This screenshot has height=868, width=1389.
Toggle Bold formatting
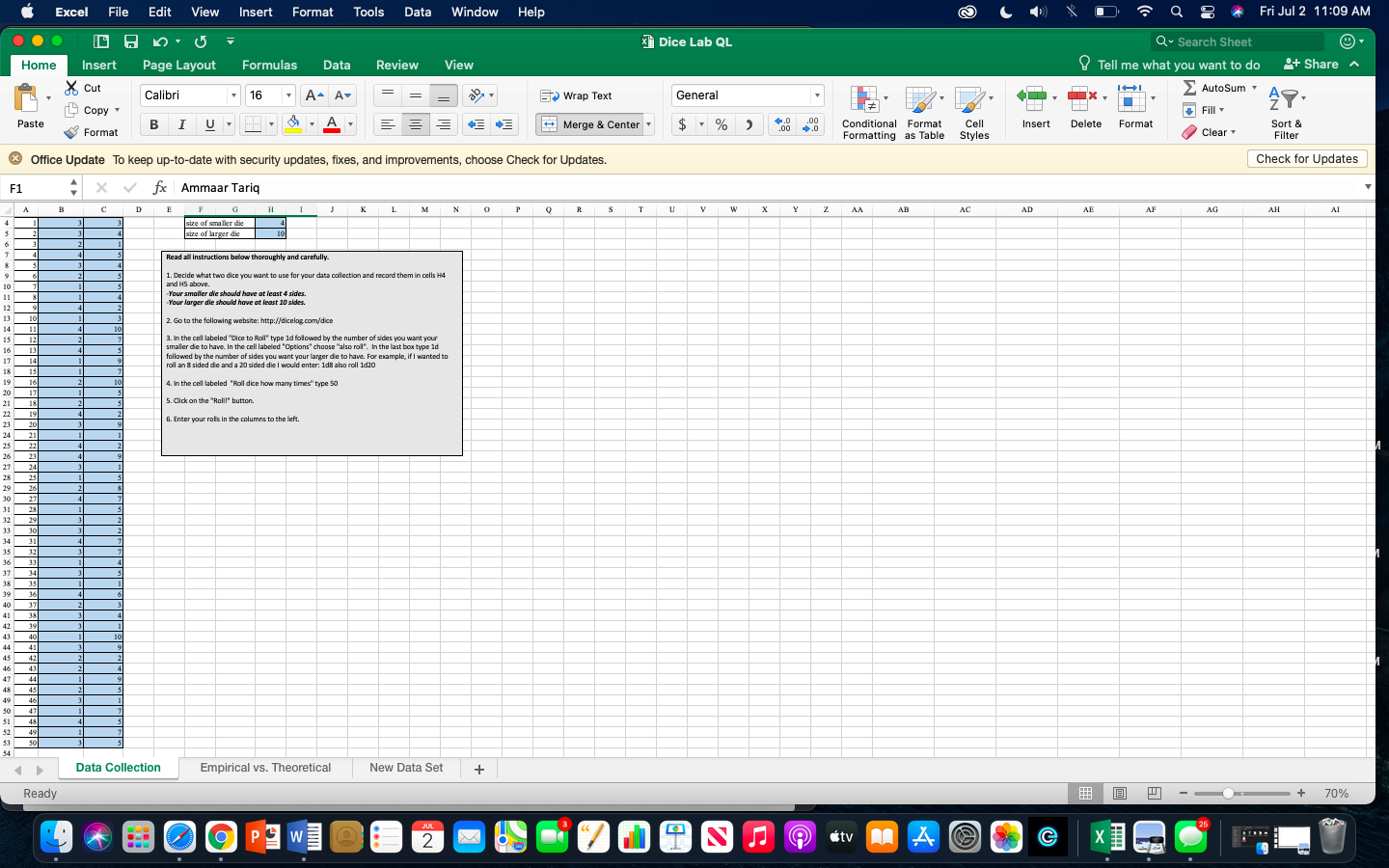[153, 124]
